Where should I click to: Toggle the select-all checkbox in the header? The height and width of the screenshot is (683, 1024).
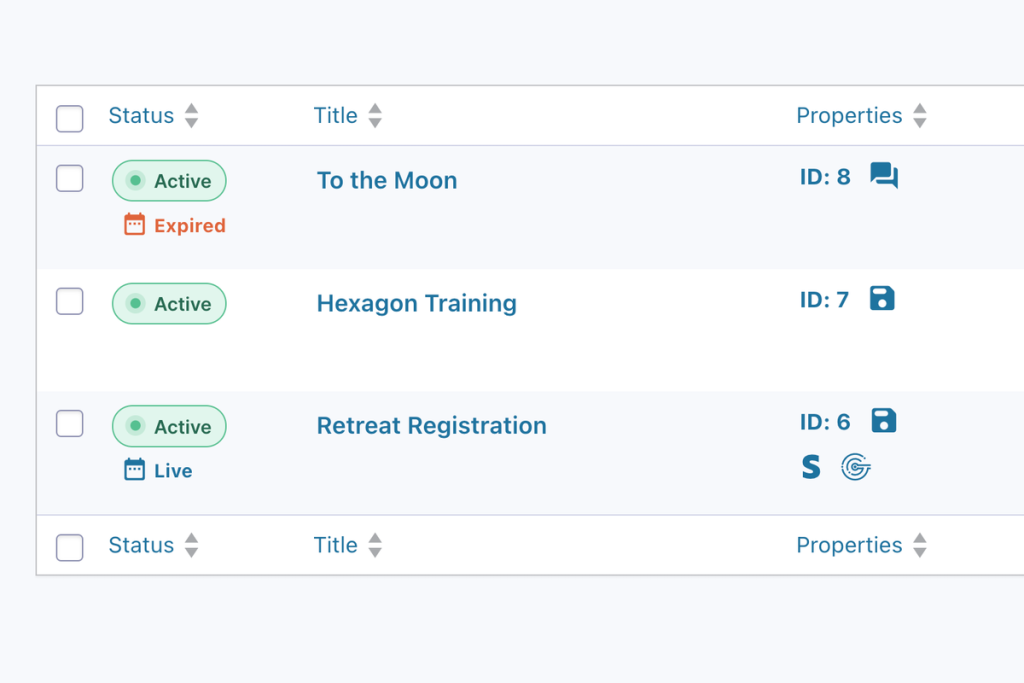pyautogui.click(x=69, y=118)
